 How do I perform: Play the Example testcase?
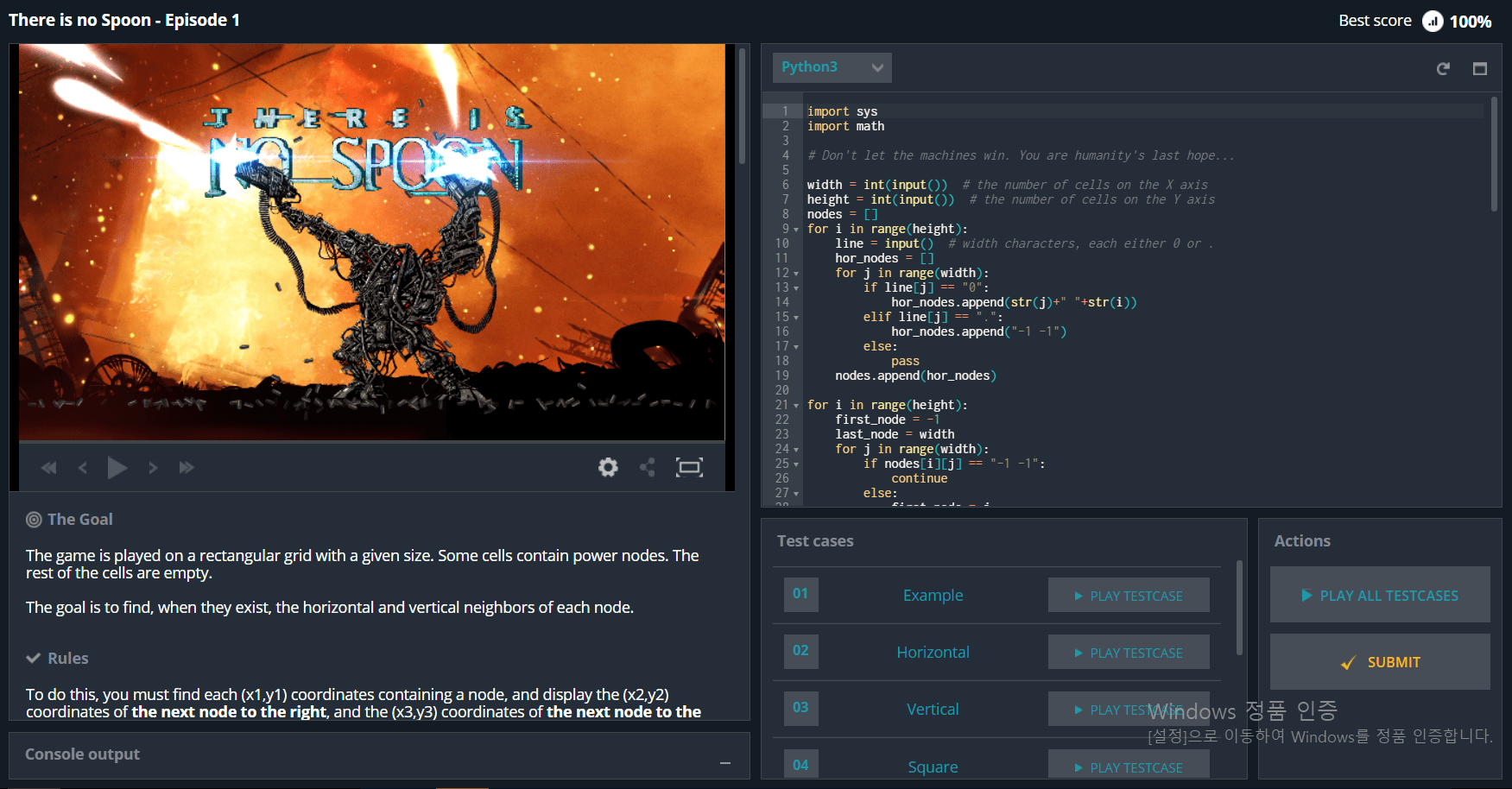(x=1129, y=596)
